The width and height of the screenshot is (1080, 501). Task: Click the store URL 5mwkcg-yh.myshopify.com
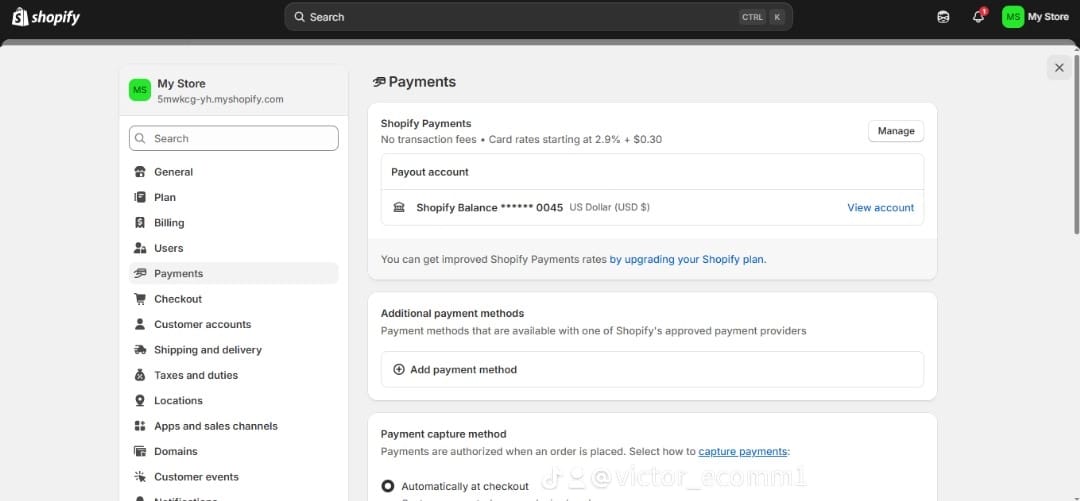pyautogui.click(x=220, y=99)
